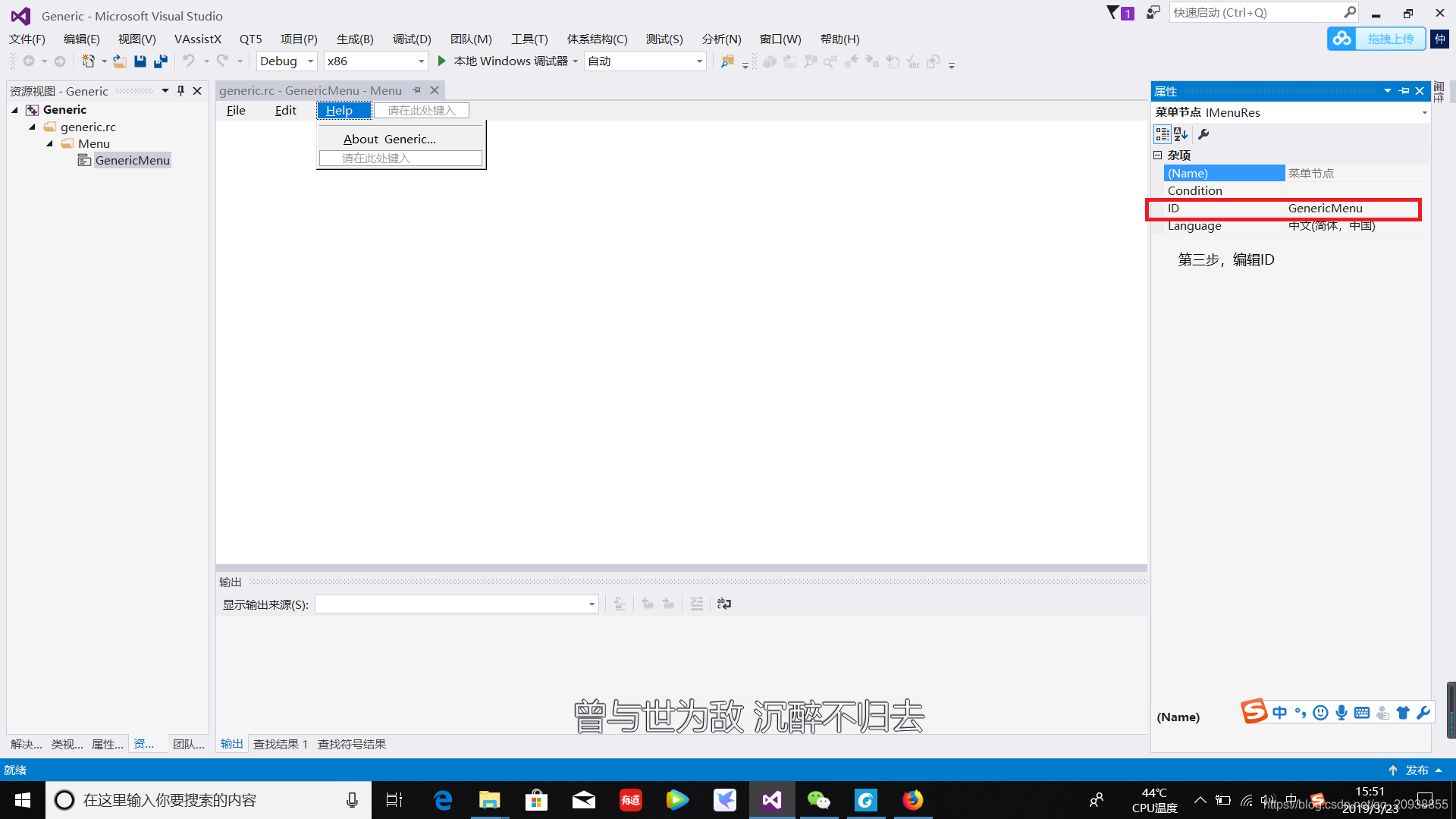
Task: Click the find in files toolbar icon
Action: 727,61
